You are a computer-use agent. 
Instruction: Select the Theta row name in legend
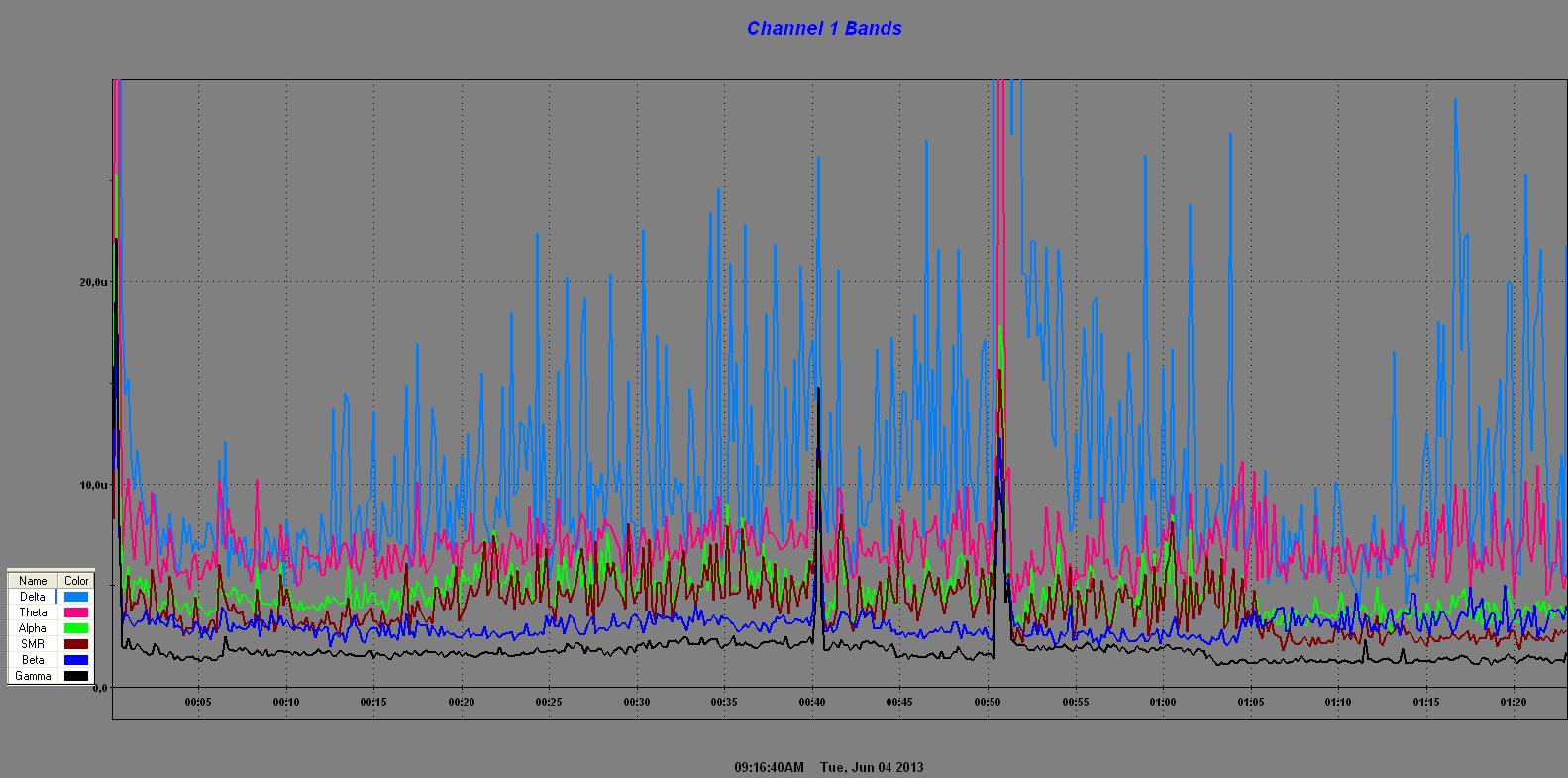click(33, 612)
